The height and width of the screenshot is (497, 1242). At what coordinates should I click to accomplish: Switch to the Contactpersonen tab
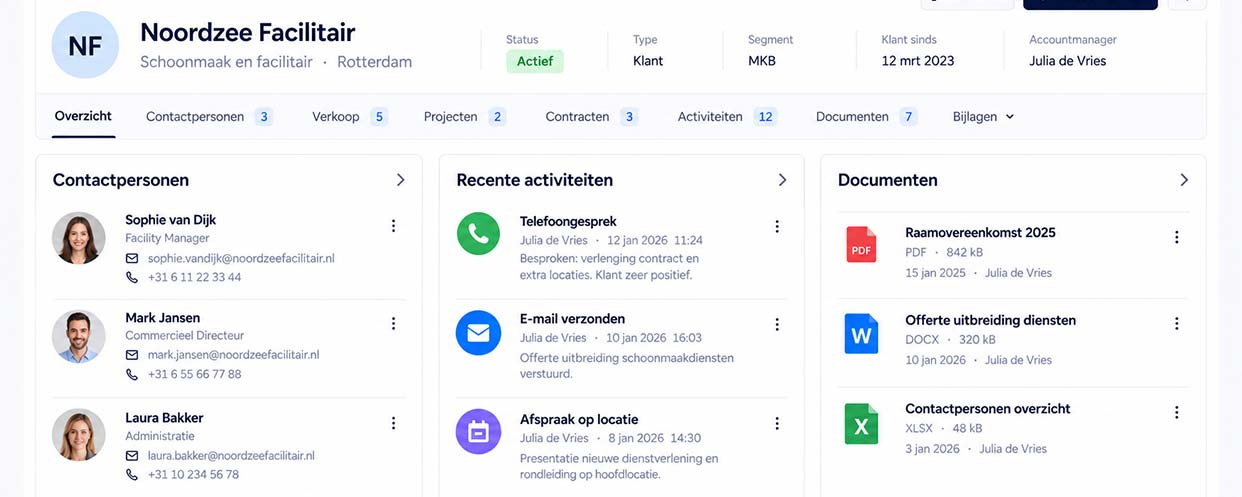(x=209, y=116)
